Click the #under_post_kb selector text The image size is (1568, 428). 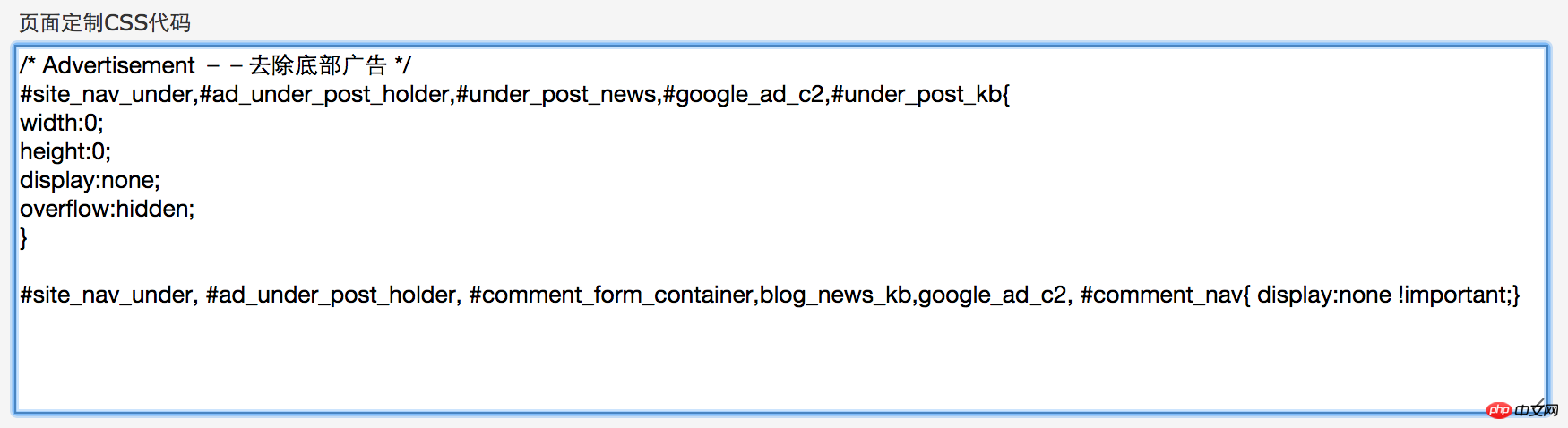pos(917,94)
